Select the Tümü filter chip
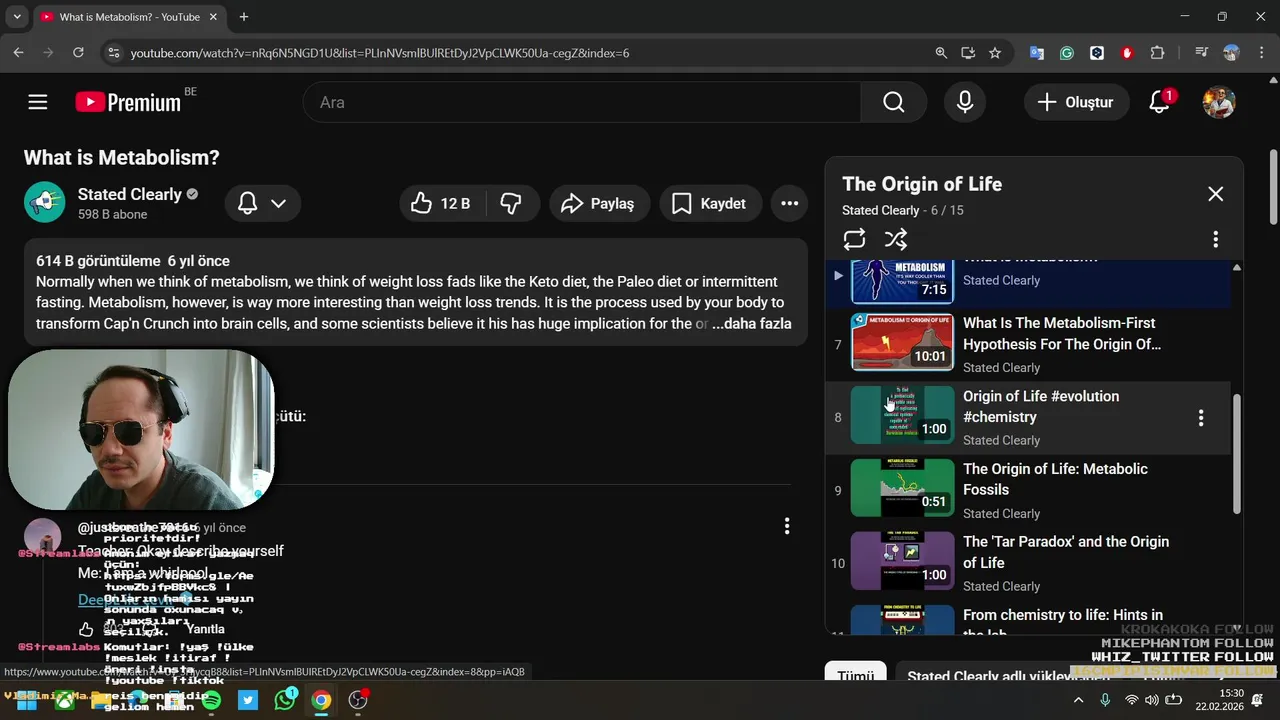The height and width of the screenshot is (720, 1280). [855, 675]
